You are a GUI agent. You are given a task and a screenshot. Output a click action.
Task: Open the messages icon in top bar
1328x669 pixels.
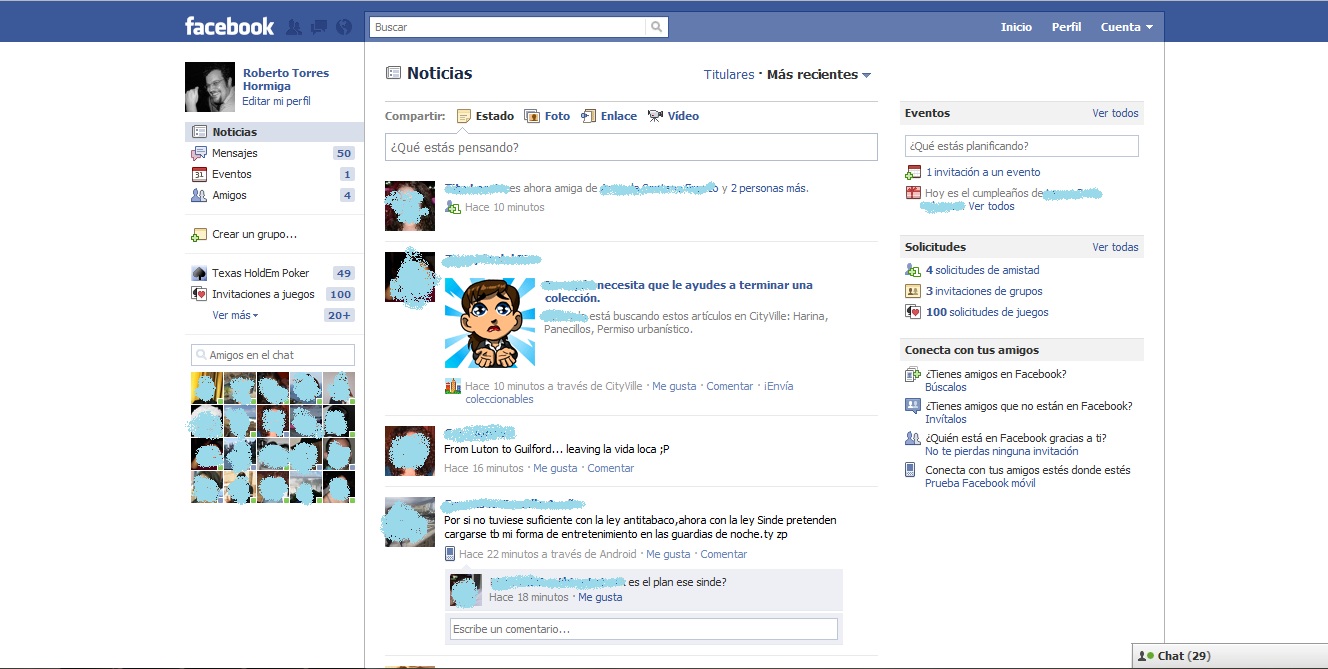pos(318,27)
